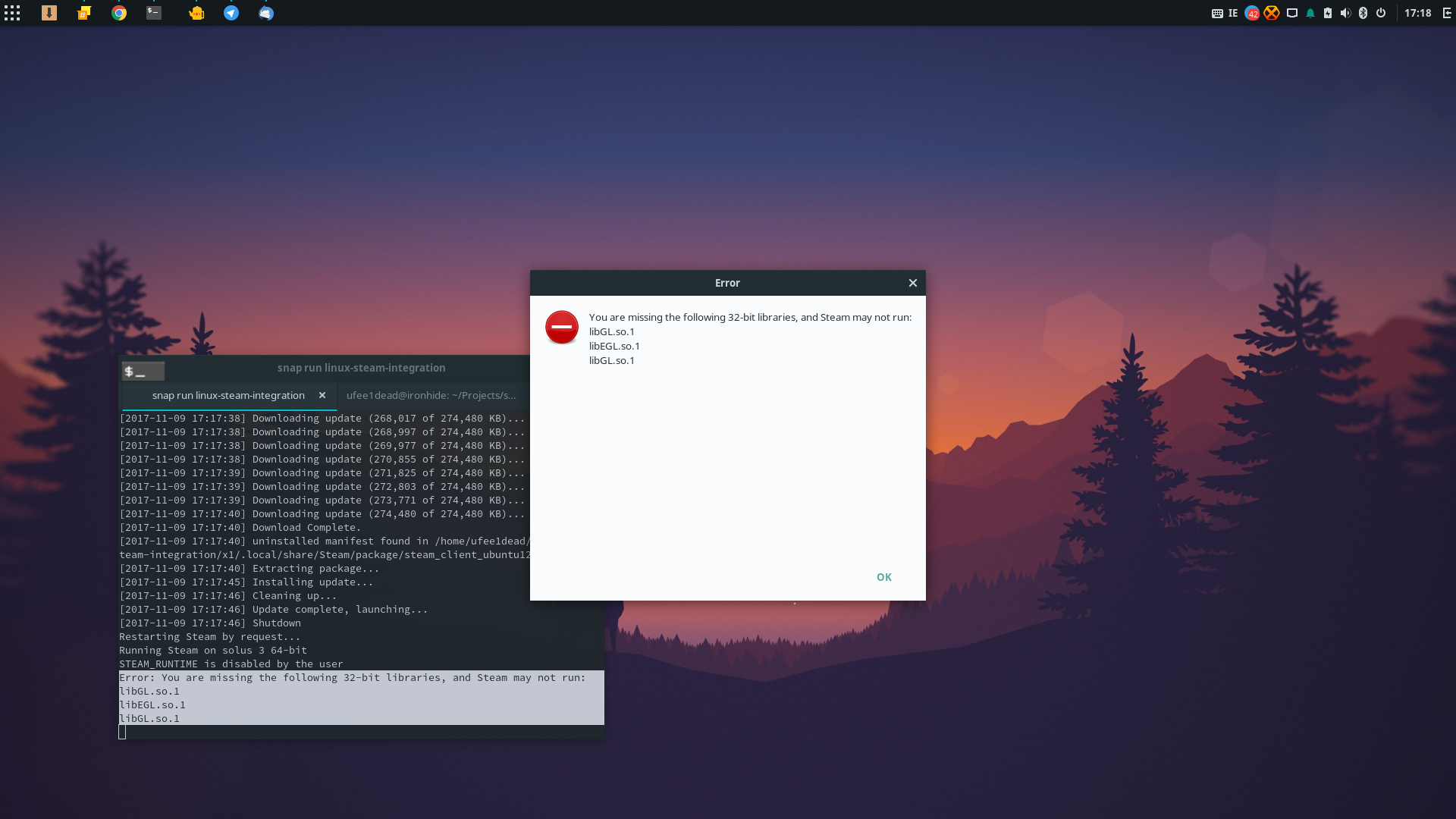Click the orange hexagon X tray icon
Image resolution: width=1456 pixels, height=819 pixels.
point(1272,13)
